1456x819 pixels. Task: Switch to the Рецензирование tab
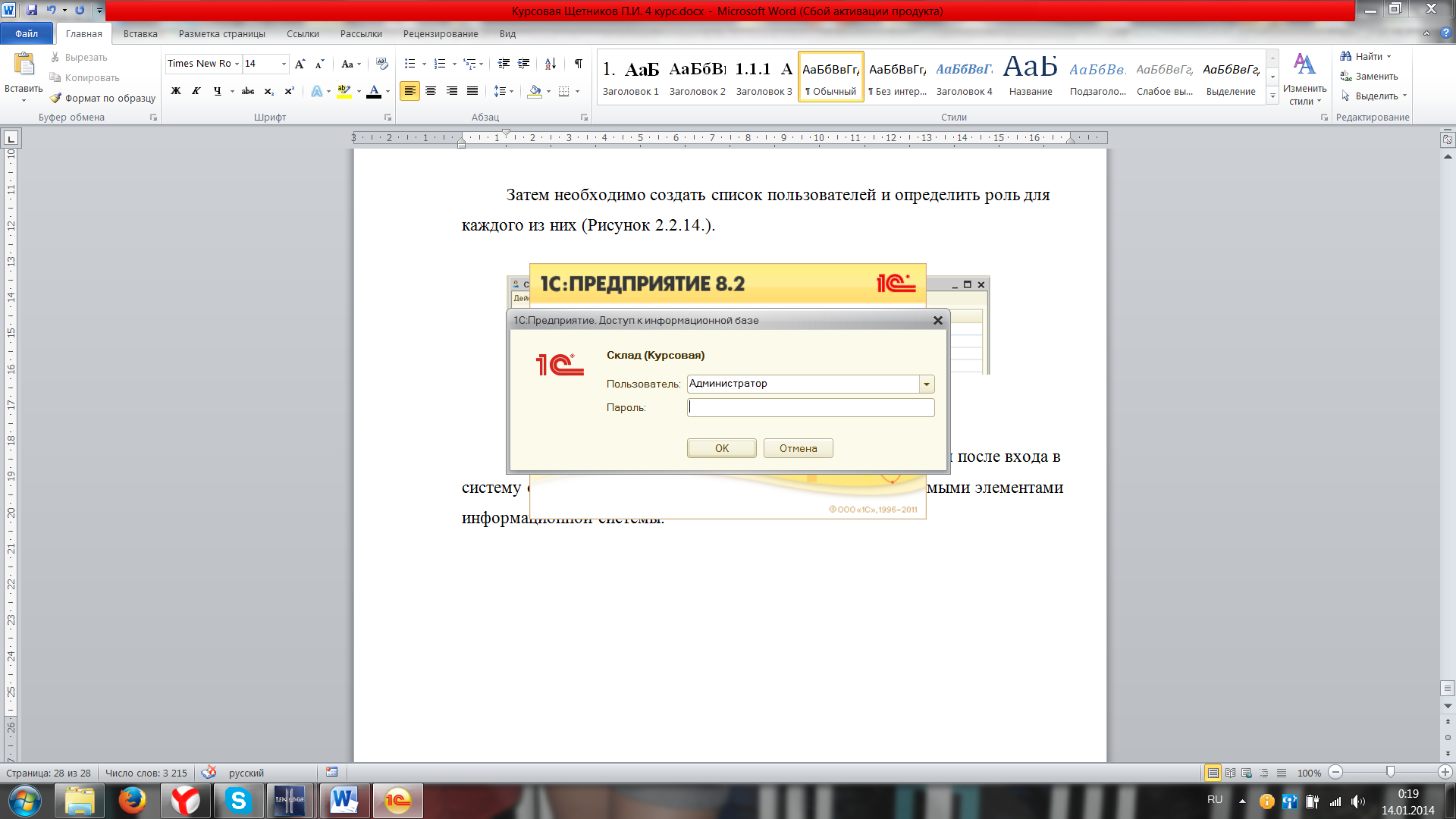440,33
